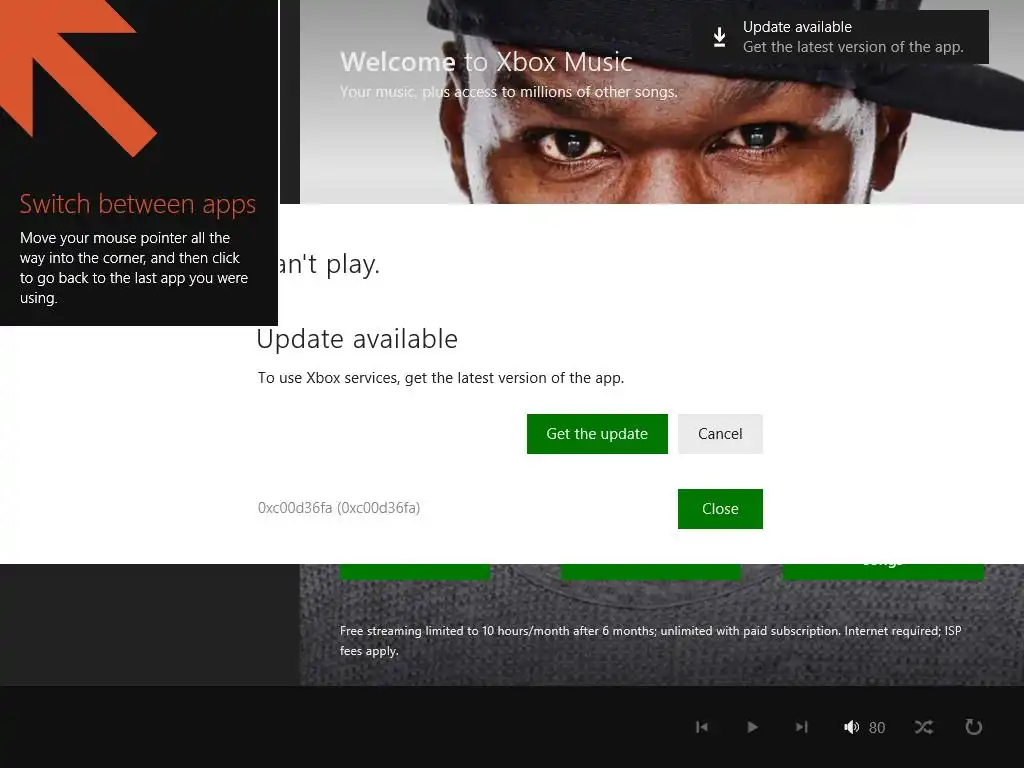Click the download arrow icon in notification
The width and height of the screenshot is (1024, 768).
coord(719,37)
